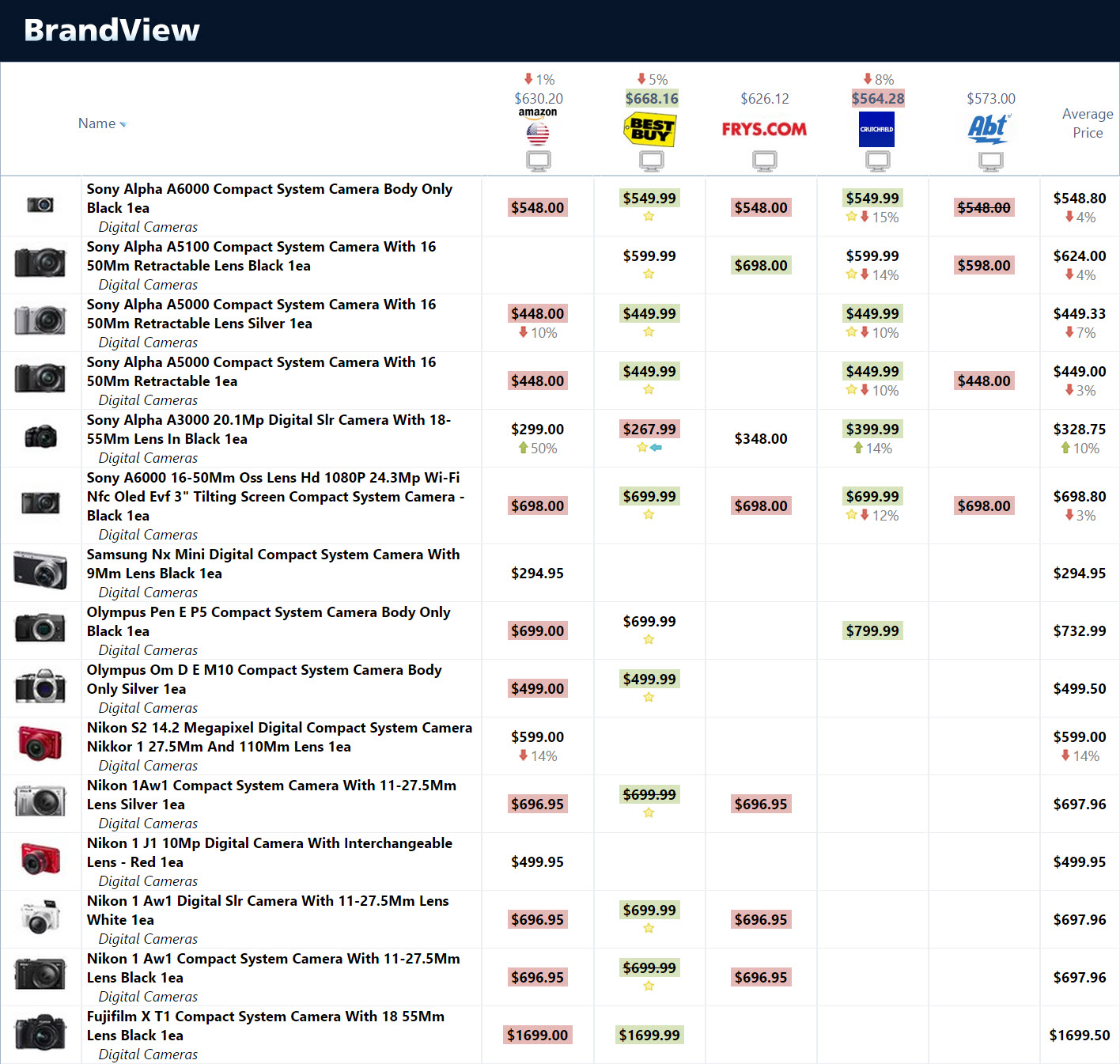Sort table by the Name column
The image size is (1120, 1064).
coord(102,123)
